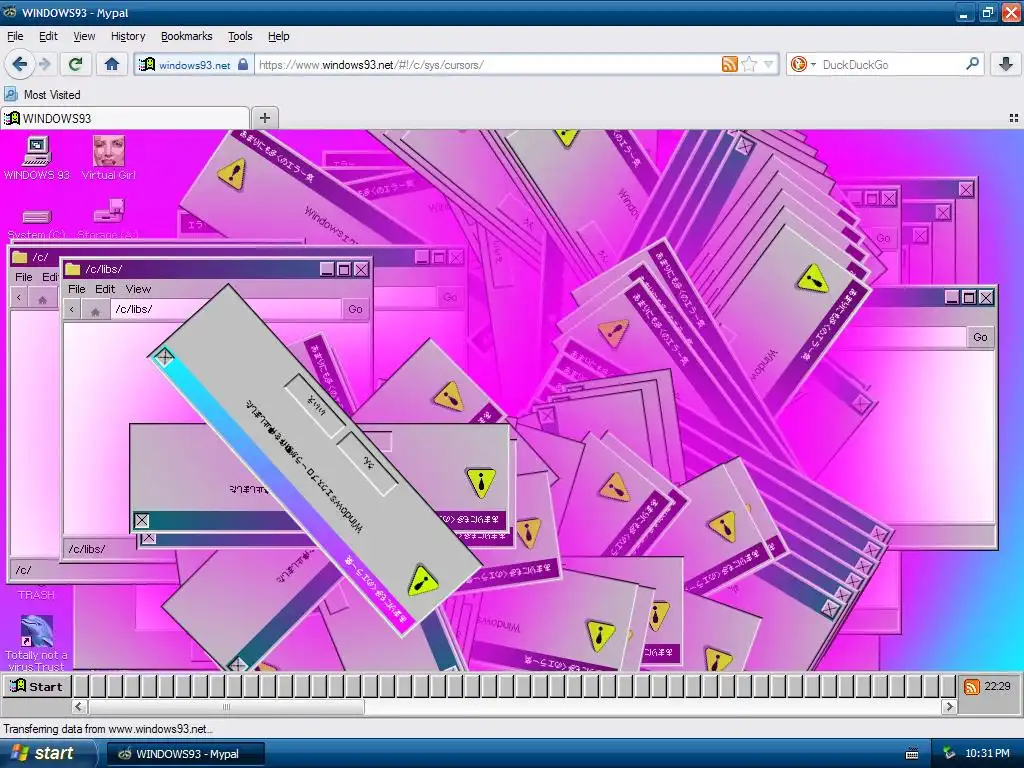Open the Virtual Girl desktop icon

(108, 158)
